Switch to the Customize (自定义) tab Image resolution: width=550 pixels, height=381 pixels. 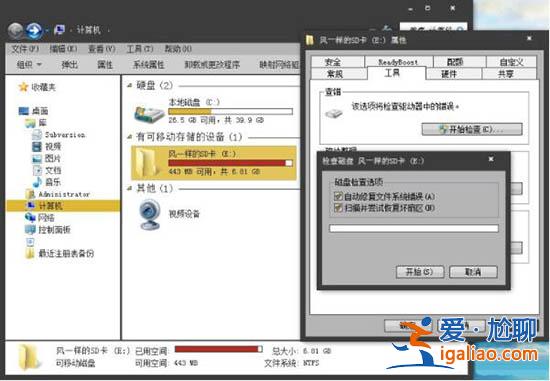511,62
